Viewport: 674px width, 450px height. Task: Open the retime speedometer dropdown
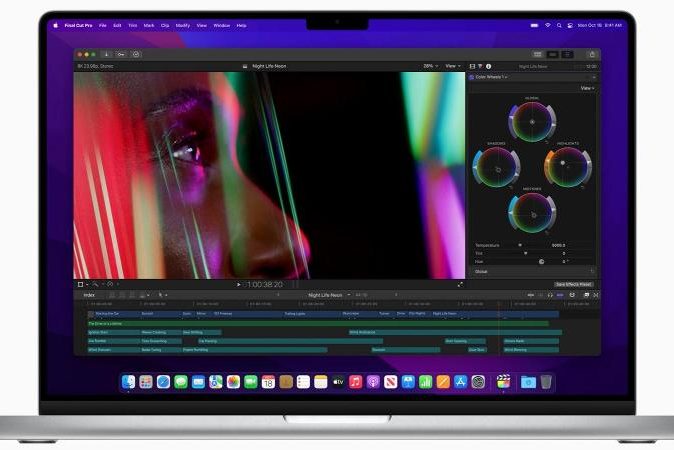112,285
